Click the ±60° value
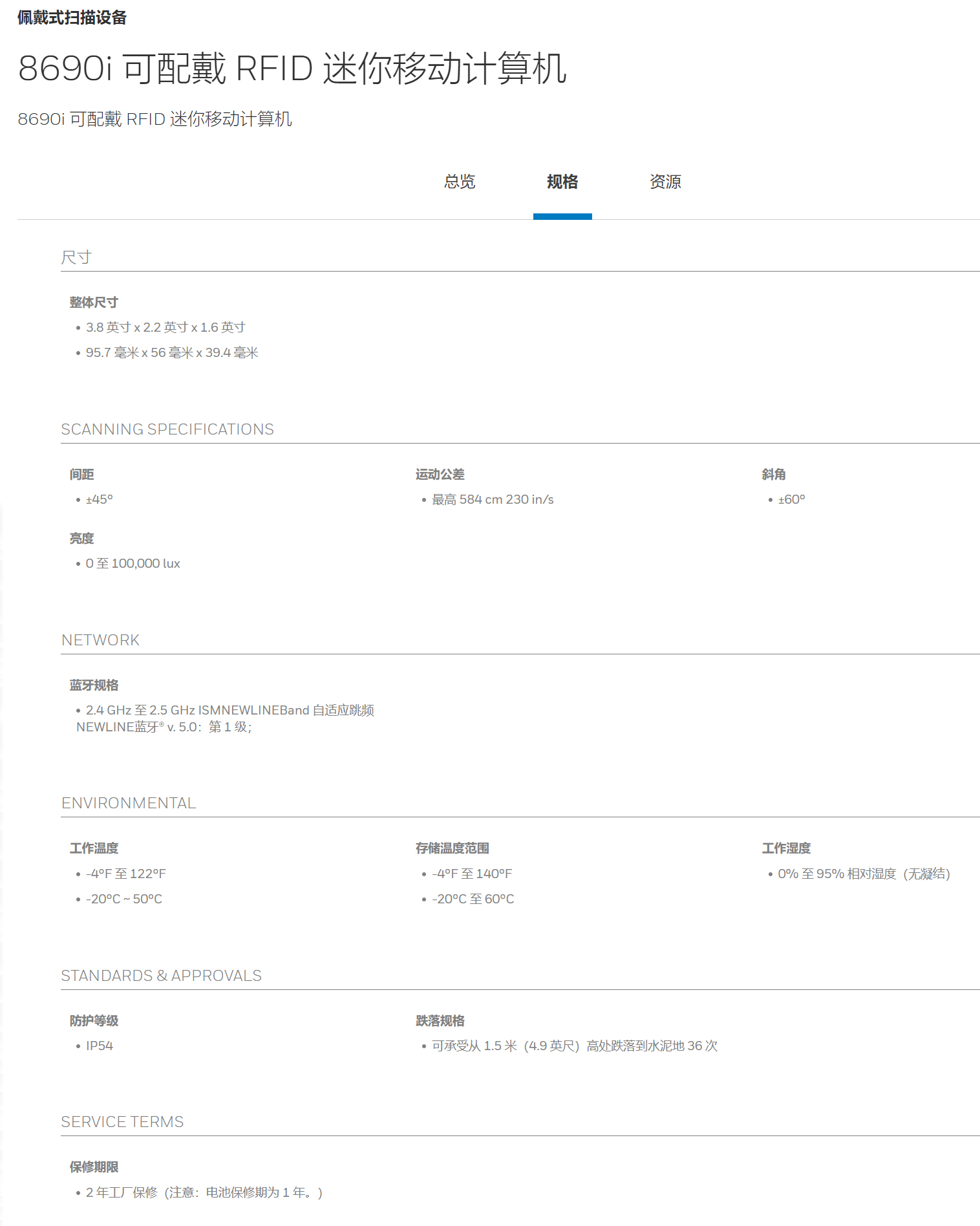This screenshot has width=980, height=1226. click(791, 499)
